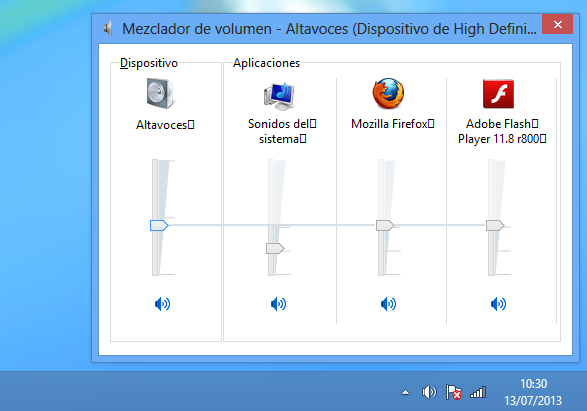The height and width of the screenshot is (411, 587).
Task: Open the network signal tray icon
Action: [478, 392]
